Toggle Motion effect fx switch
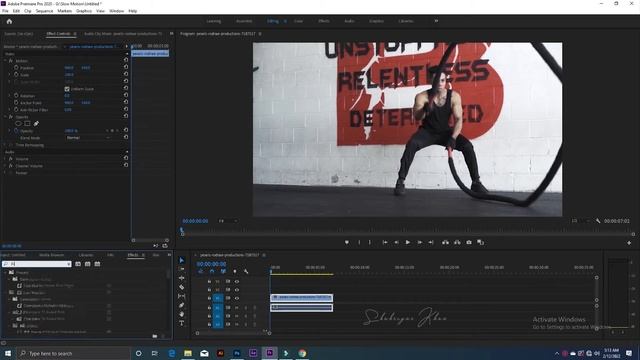The image size is (640, 360). tap(11, 60)
